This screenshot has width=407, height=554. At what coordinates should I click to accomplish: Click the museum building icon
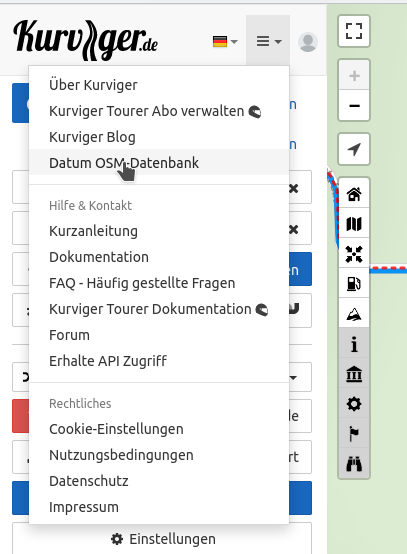(354, 373)
